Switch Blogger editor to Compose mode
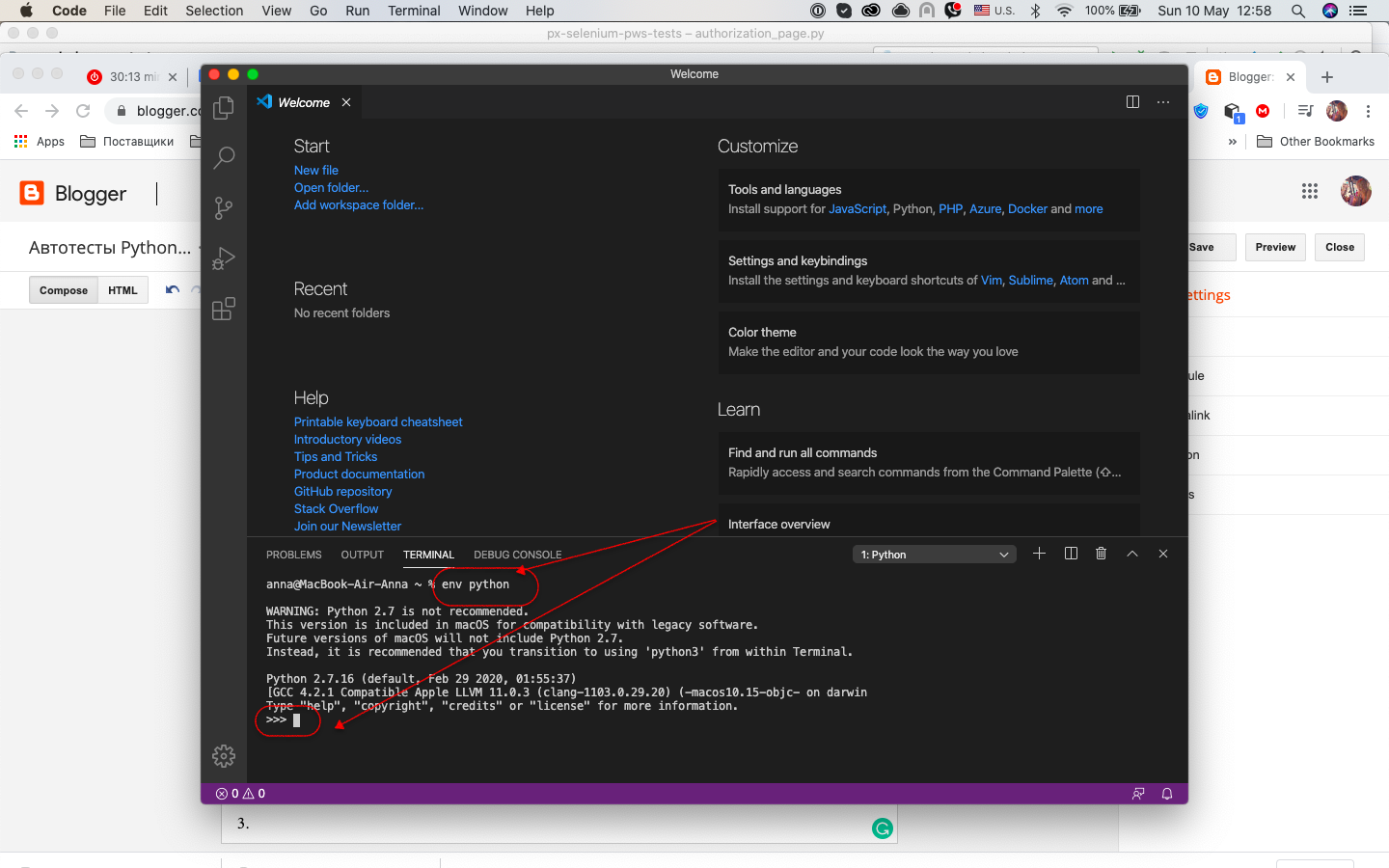This screenshot has width=1389, height=868. pyautogui.click(x=64, y=290)
